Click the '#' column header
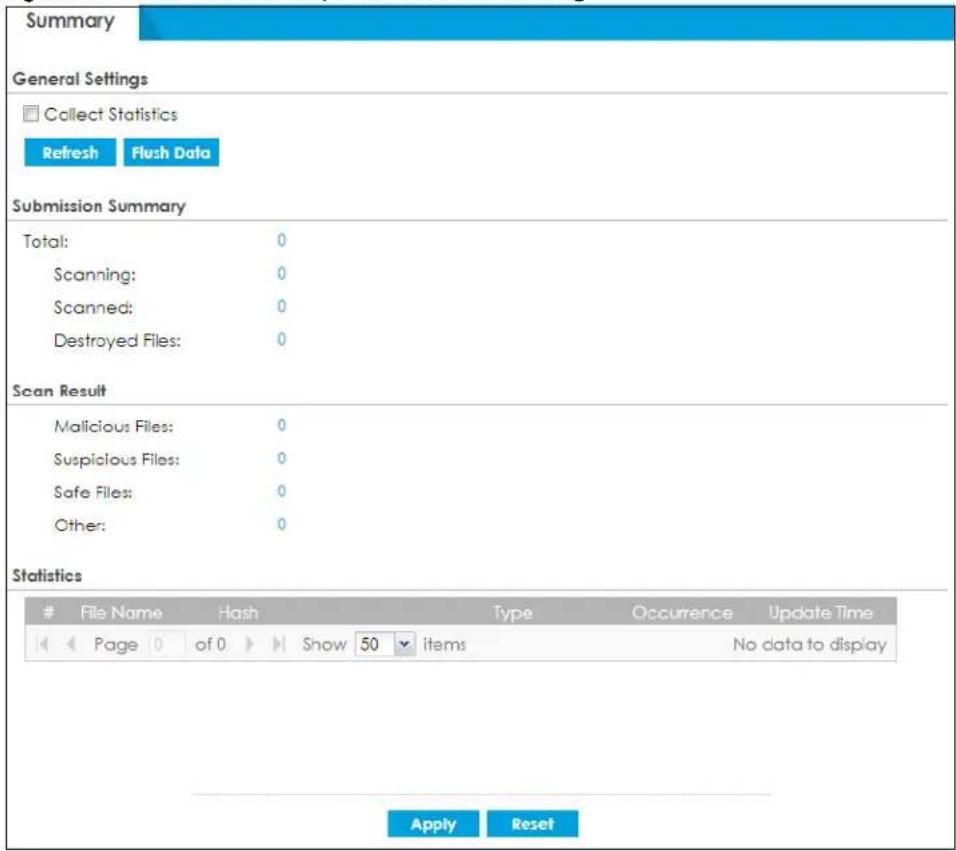Viewport: 956px width, 851px height. click(x=49, y=612)
